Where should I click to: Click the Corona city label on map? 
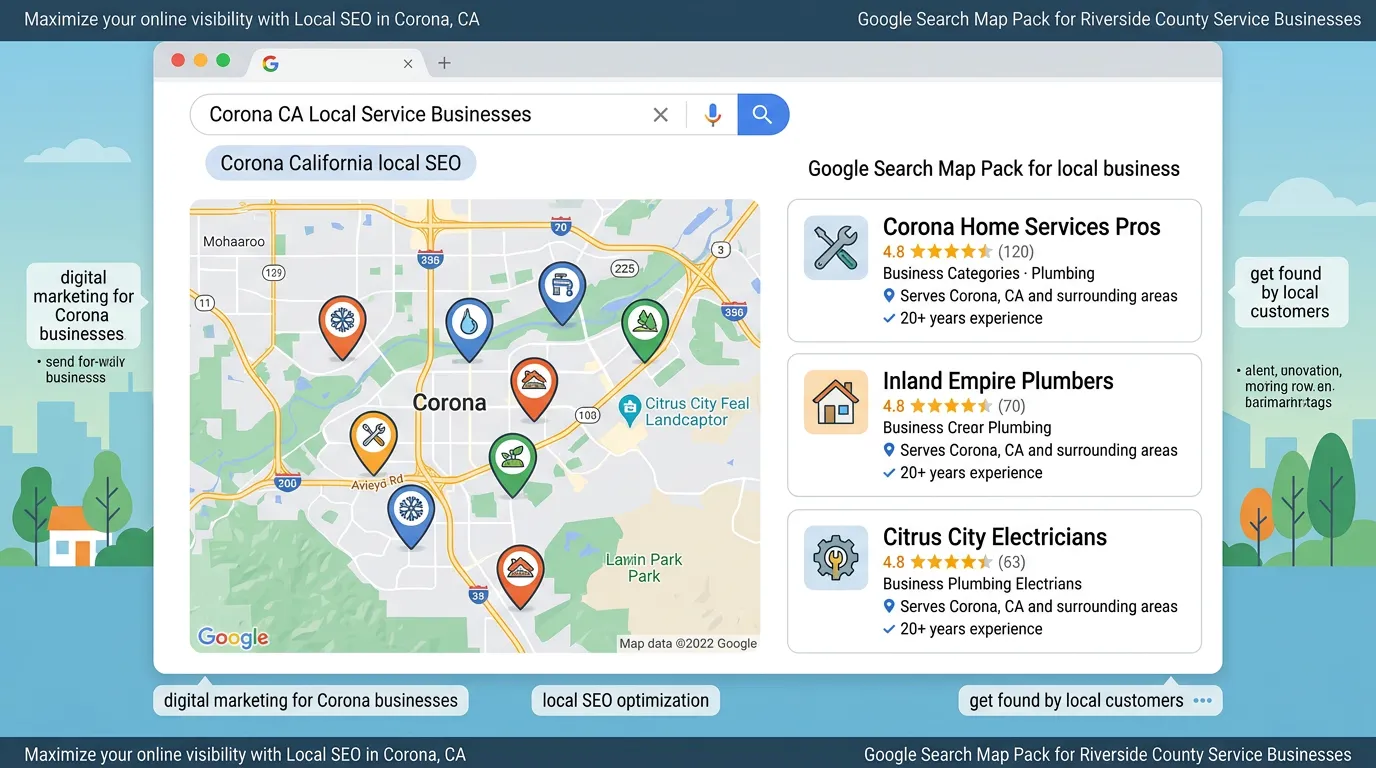click(450, 403)
